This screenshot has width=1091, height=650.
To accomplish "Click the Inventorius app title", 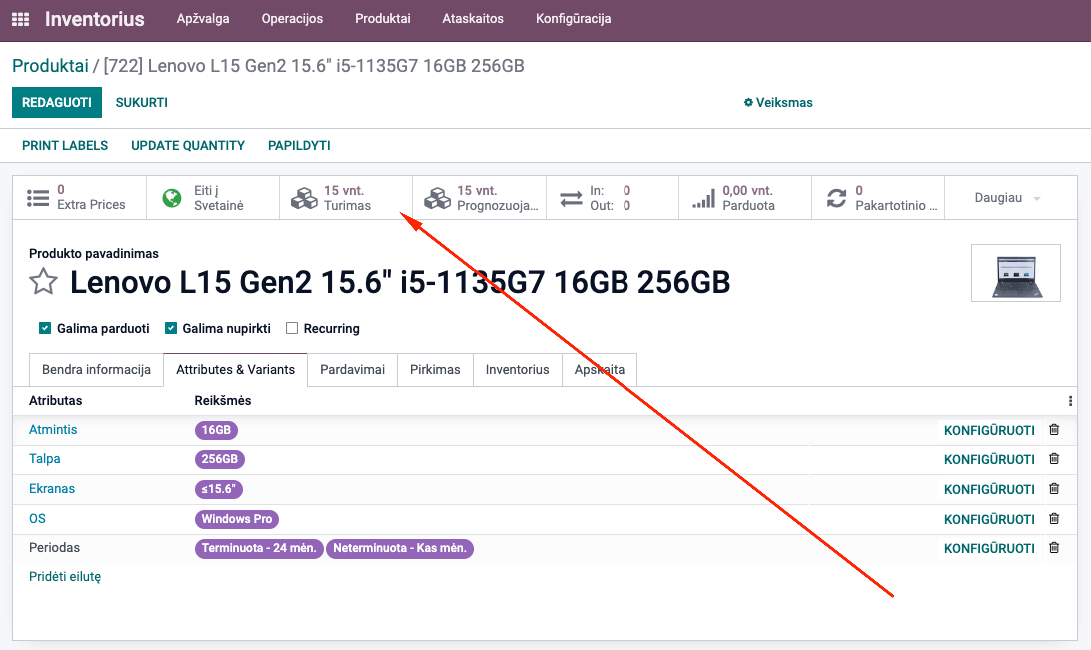I will click(95, 19).
